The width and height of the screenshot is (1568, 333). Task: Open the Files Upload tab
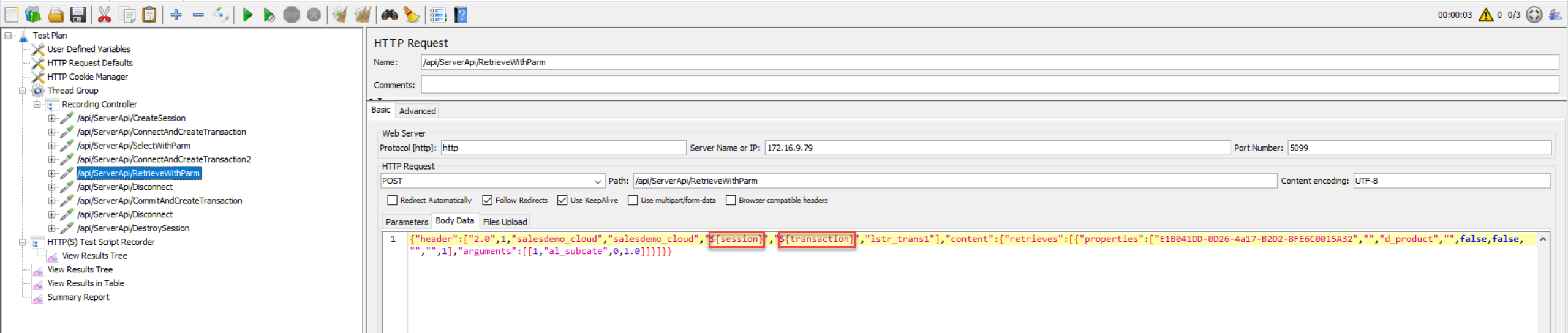pos(505,222)
